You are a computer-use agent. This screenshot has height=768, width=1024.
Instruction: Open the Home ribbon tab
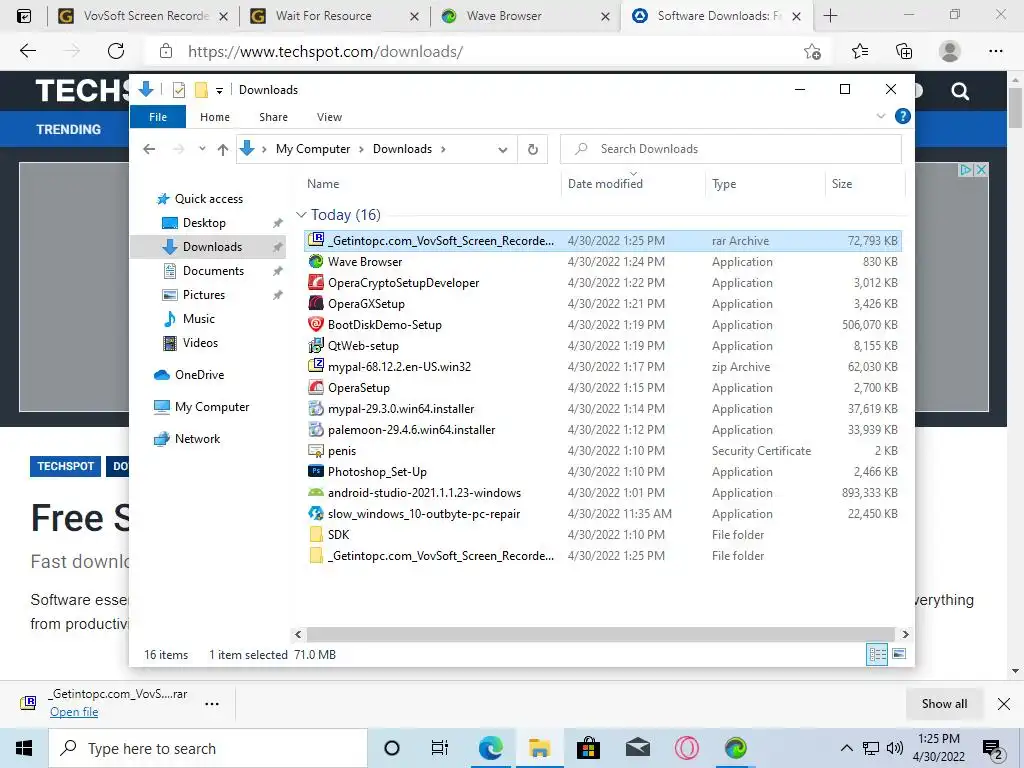[215, 117]
